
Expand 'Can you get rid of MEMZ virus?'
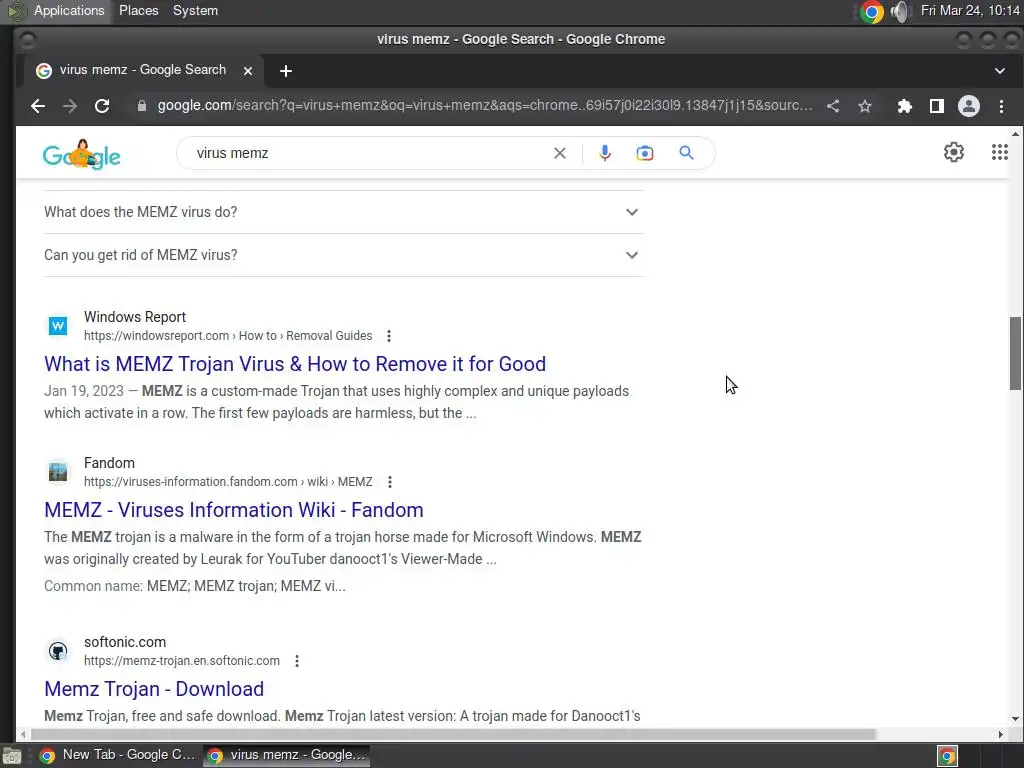tap(344, 255)
